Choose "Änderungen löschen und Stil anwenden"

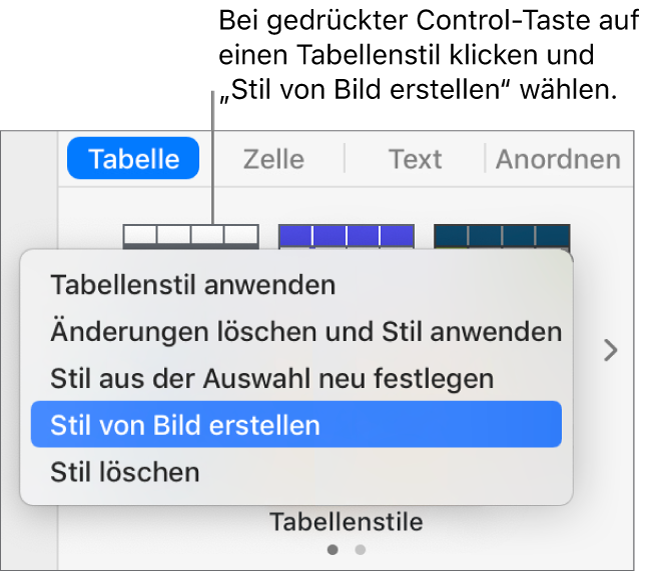click(305, 331)
